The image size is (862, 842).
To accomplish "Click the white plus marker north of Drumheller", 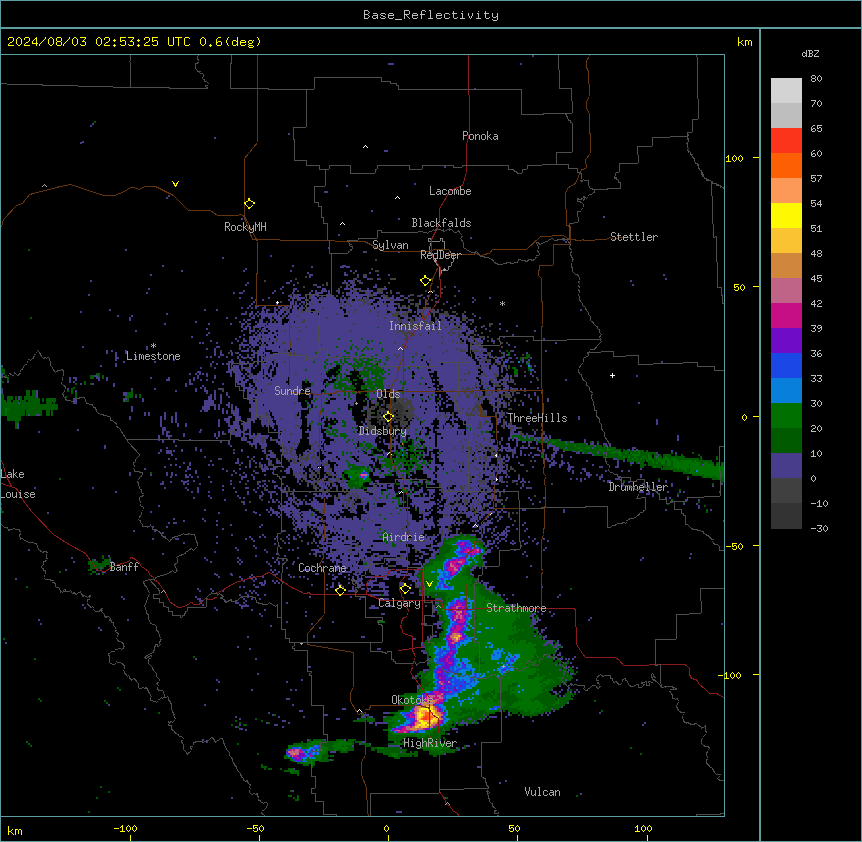I will tap(612, 375).
